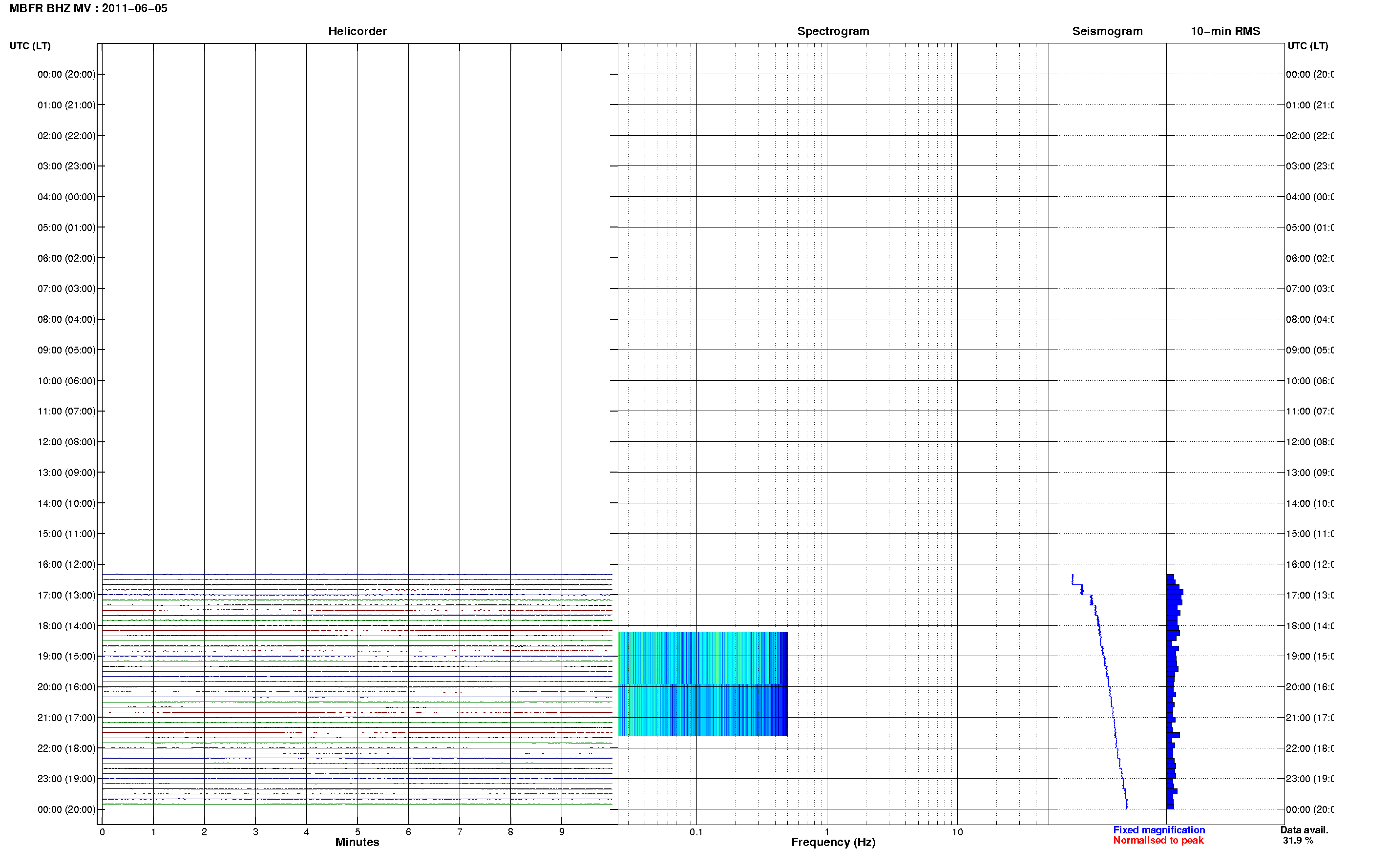Click the left time label '19:00 (15:00)'
The height and width of the screenshot is (868, 1389).
click(66, 656)
